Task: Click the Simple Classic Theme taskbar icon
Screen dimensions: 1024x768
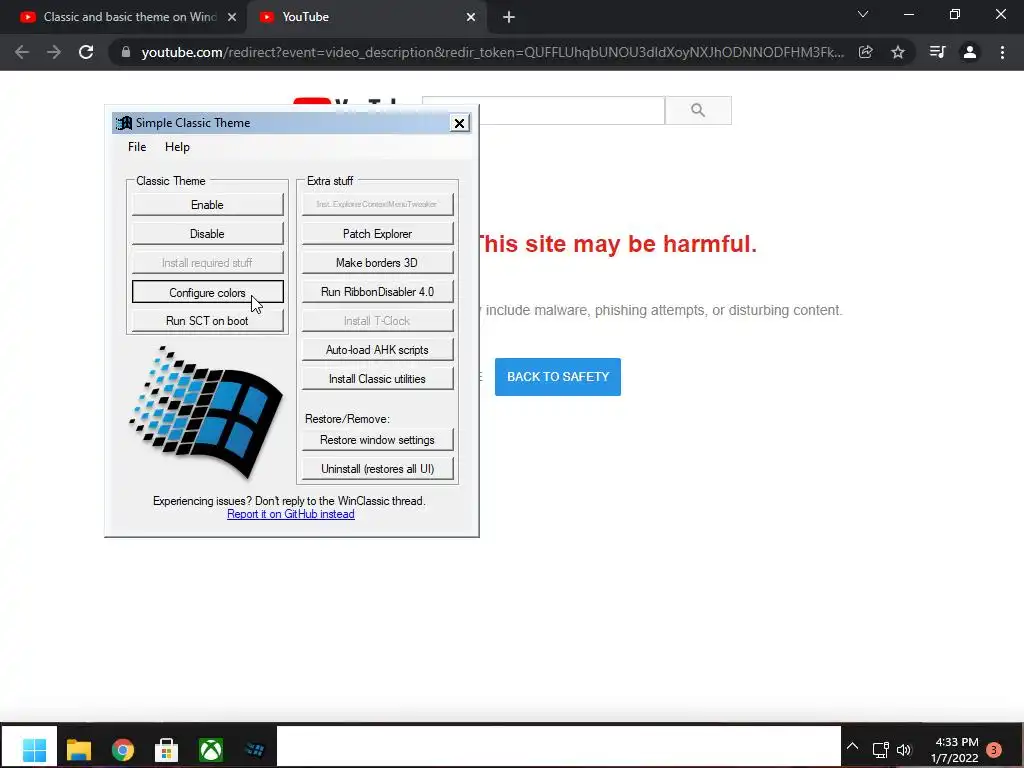Action: pyautogui.click(x=254, y=750)
